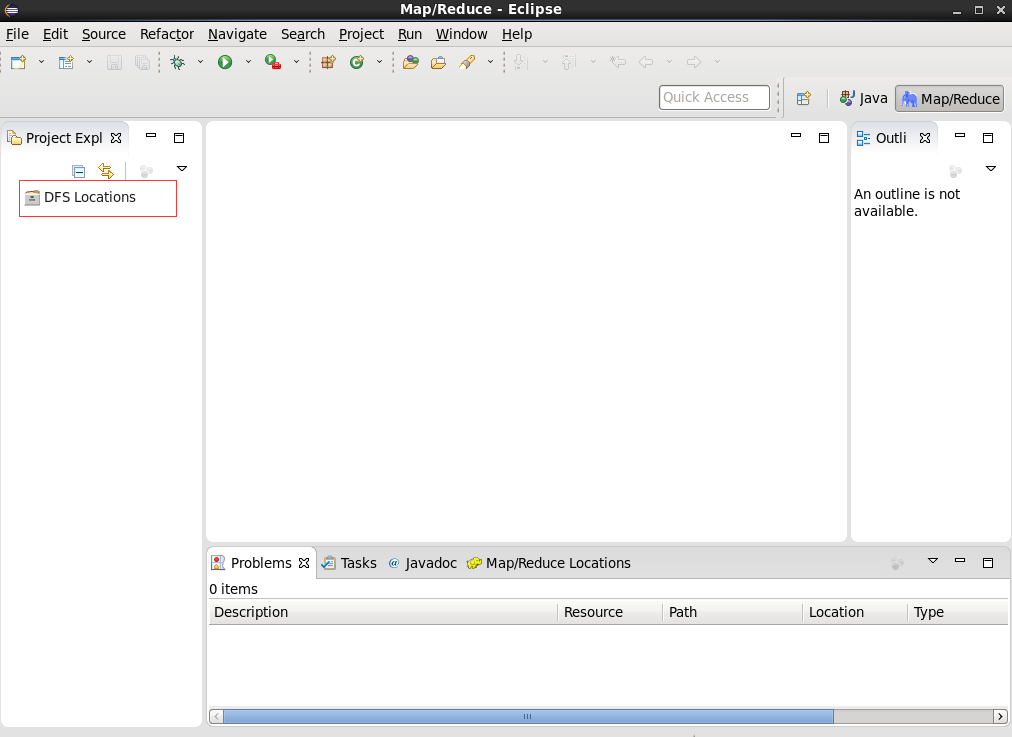Activate the Map/Reduce perspective toggle
Image resolution: width=1012 pixels, height=737 pixels.
pyautogui.click(x=948, y=98)
